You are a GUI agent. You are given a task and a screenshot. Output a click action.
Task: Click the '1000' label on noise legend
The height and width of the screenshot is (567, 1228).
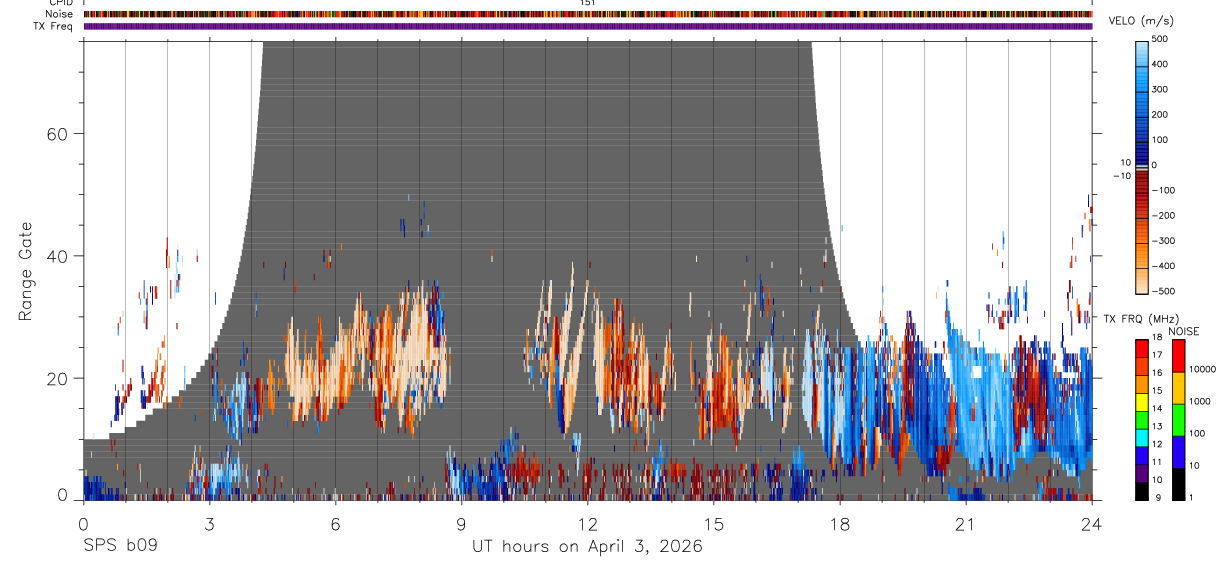(x=1200, y=401)
